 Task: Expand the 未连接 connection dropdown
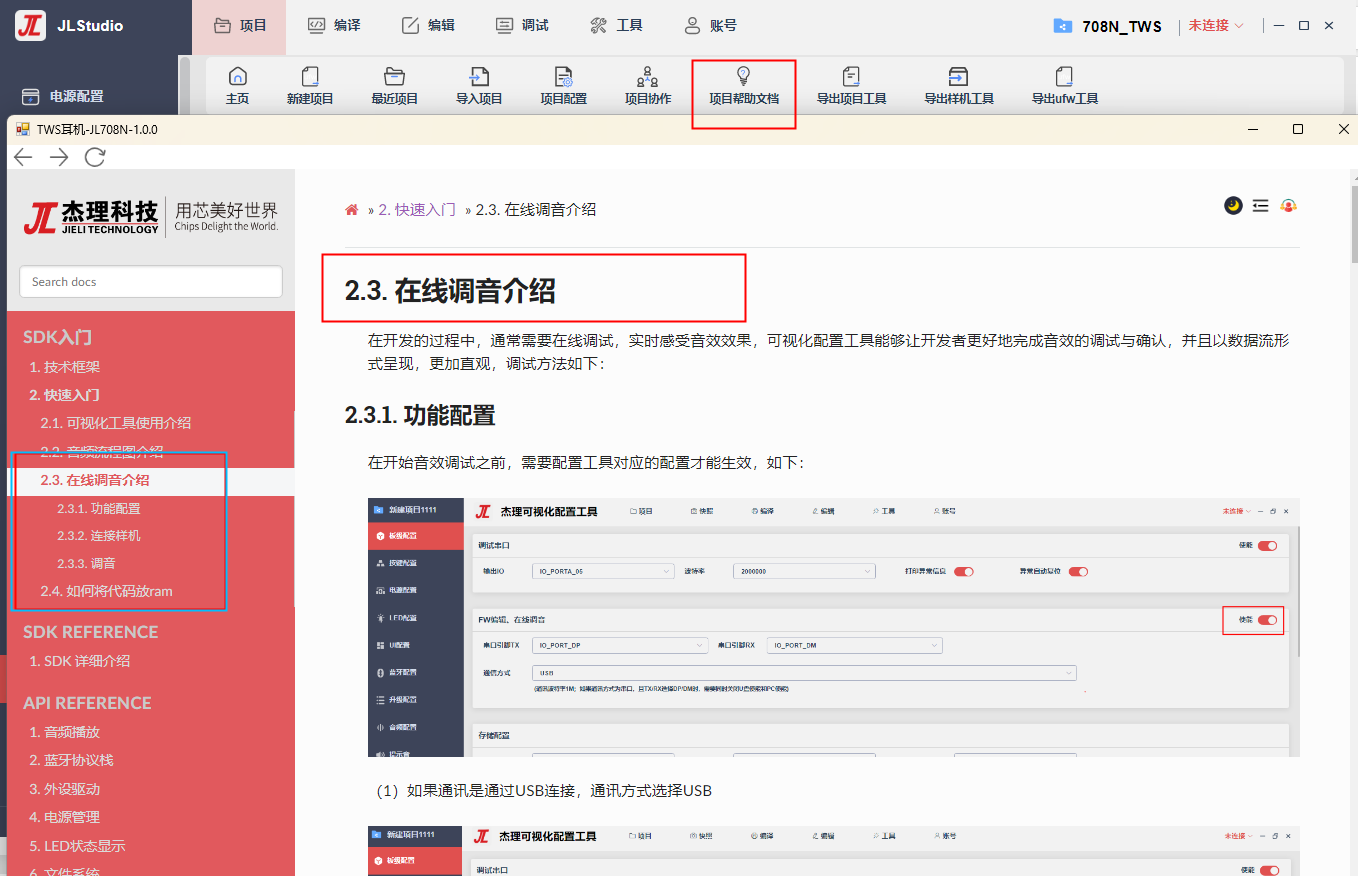1216,26
